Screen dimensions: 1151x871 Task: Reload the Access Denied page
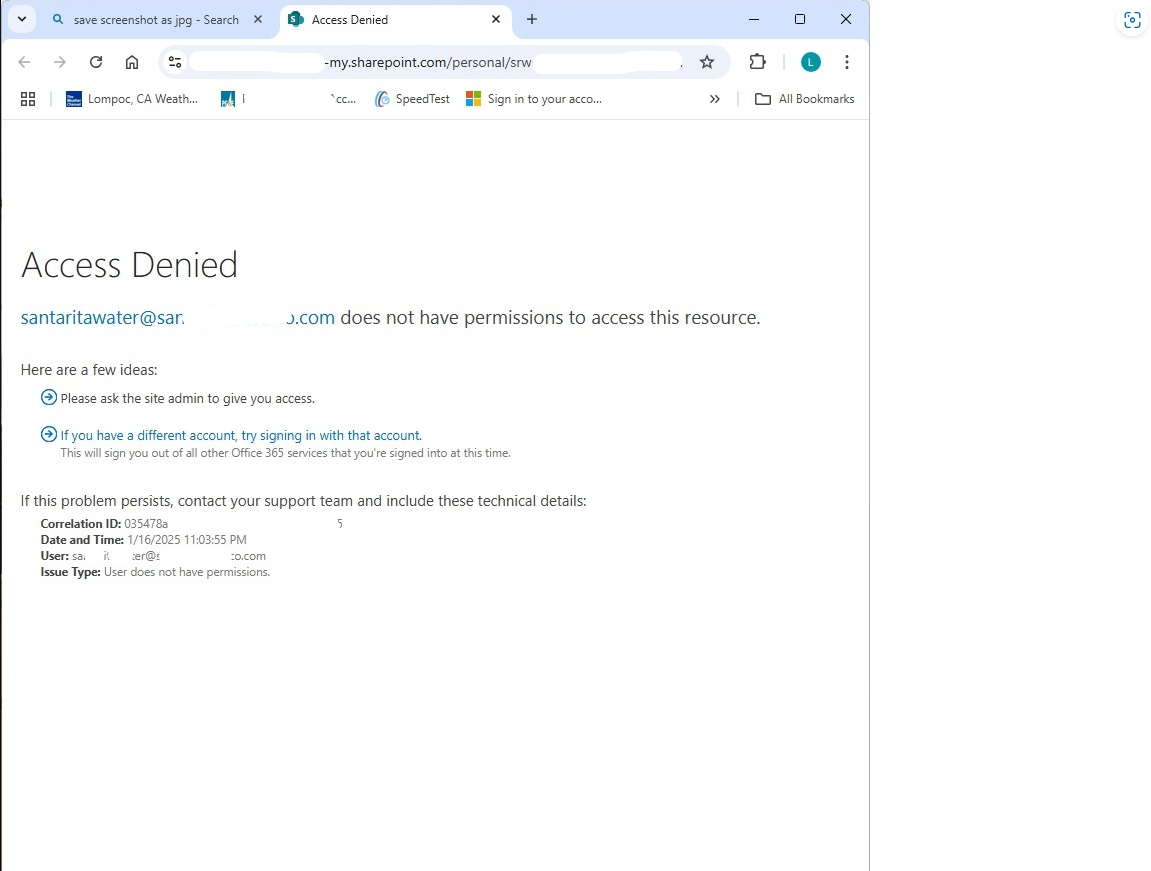click(95, 61)
